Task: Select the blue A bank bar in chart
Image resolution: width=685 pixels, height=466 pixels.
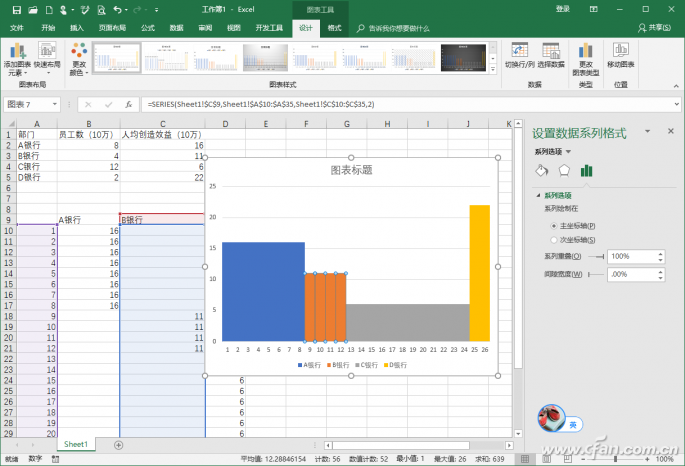Action: pyautogui.click(x=263, y=292)
